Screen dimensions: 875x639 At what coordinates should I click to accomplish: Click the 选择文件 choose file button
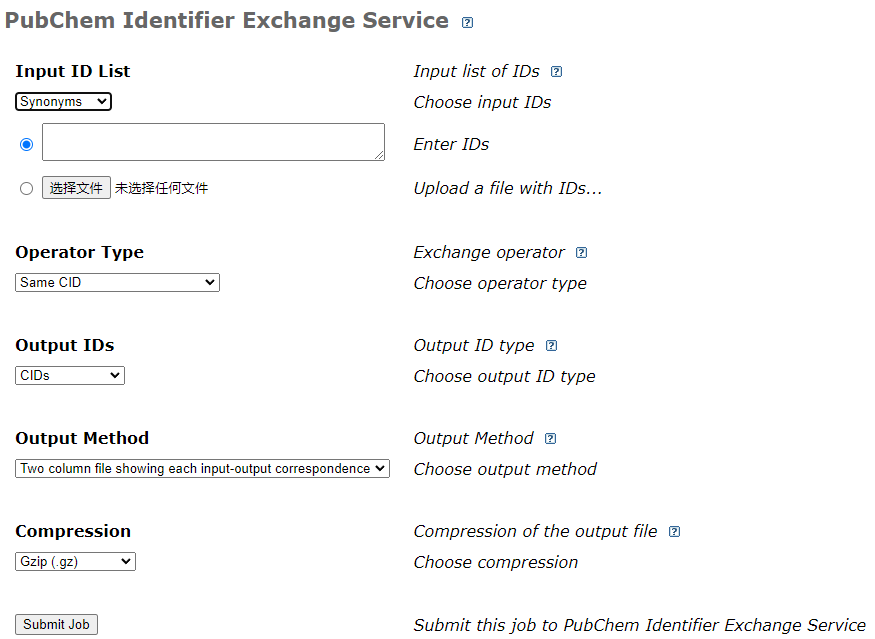76,188
